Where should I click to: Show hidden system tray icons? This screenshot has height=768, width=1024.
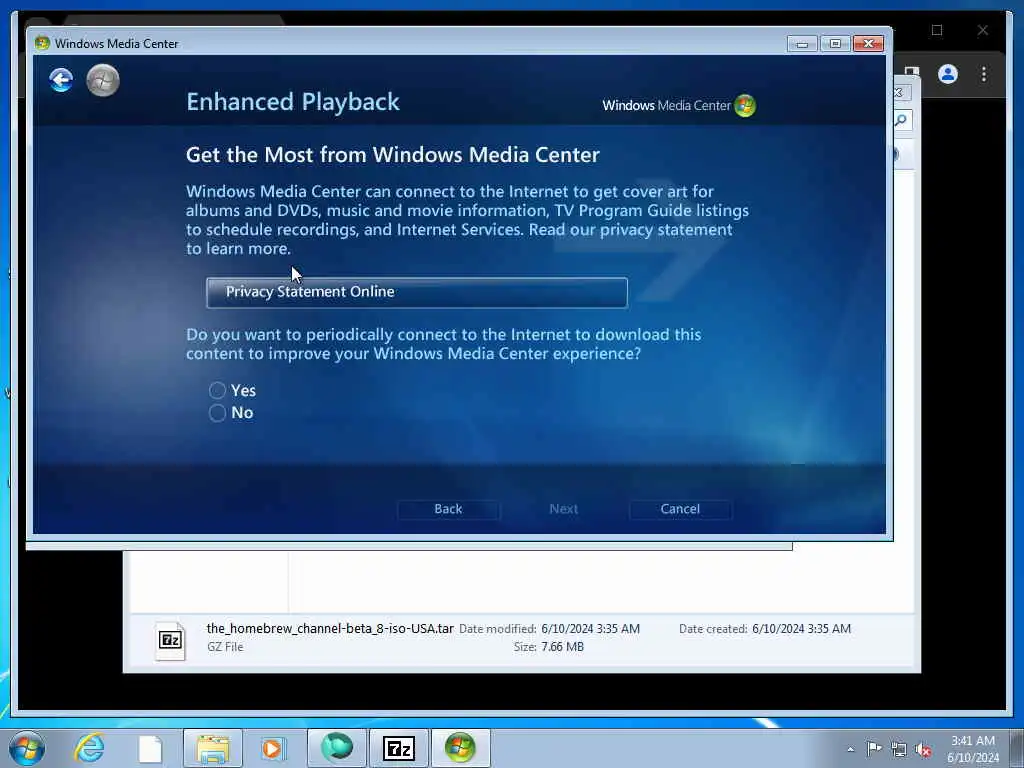(850, 749)
